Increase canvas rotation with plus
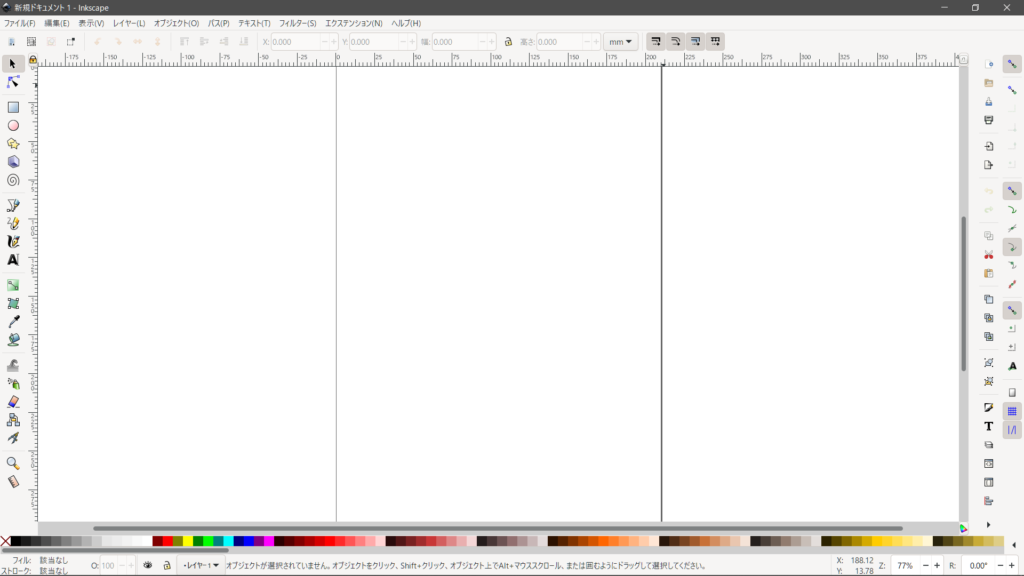 coord(1012,566)
